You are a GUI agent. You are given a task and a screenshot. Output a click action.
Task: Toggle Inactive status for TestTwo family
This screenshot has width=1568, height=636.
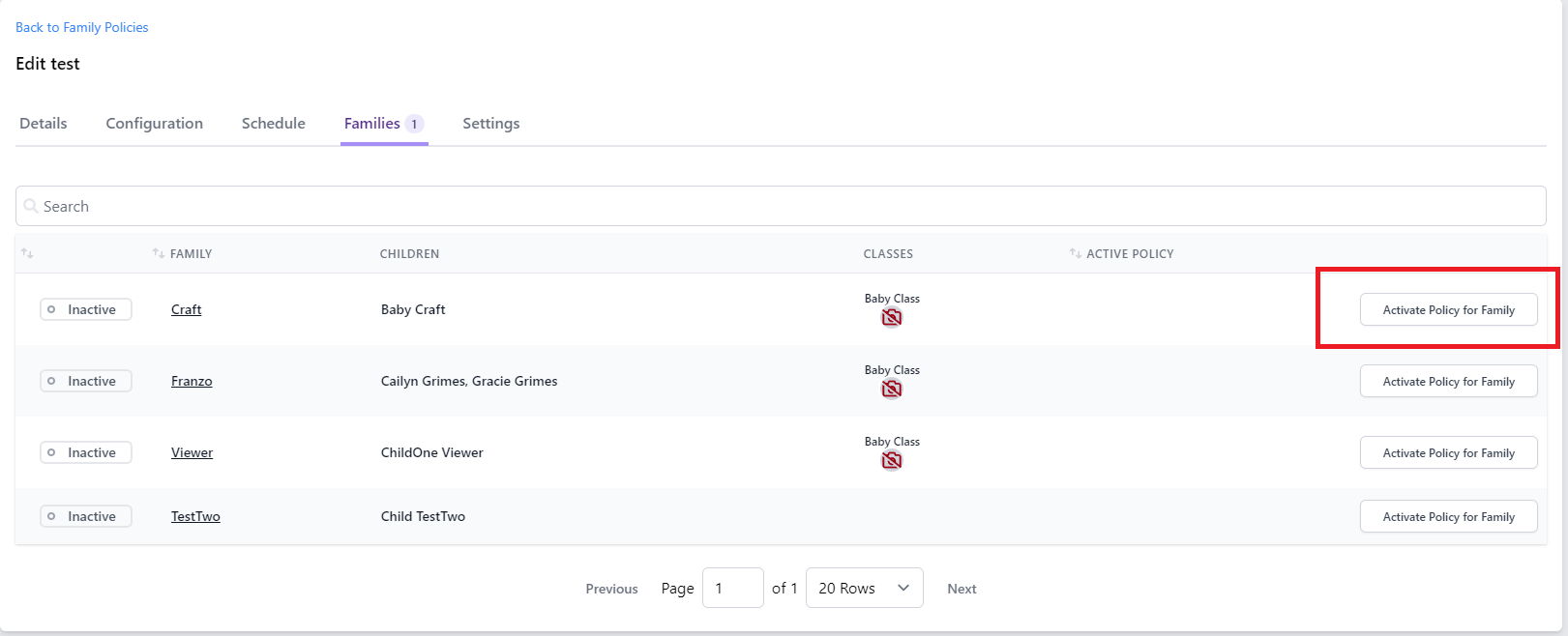point(85,516)
